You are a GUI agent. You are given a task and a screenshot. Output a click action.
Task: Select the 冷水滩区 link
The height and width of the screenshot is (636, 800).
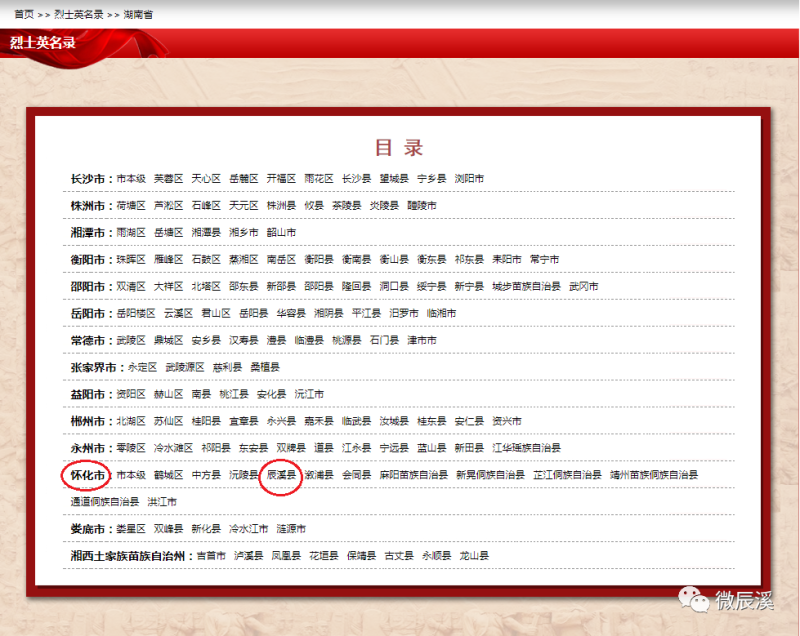click(173, 448)
